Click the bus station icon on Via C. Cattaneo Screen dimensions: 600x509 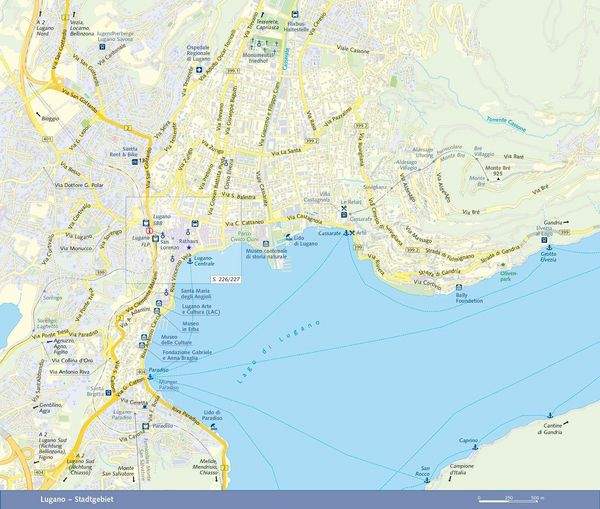point(195,224)
